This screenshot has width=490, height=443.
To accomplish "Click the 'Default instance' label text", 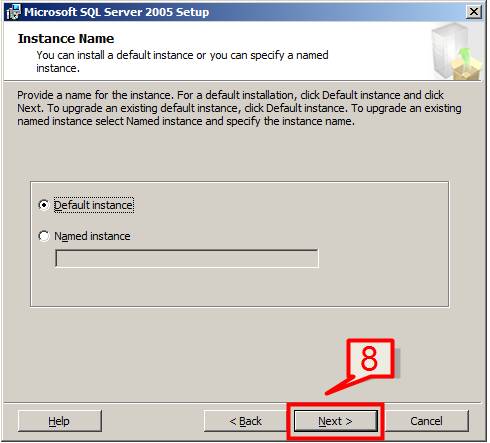I will pyautogui.click(x=94, y=205).
